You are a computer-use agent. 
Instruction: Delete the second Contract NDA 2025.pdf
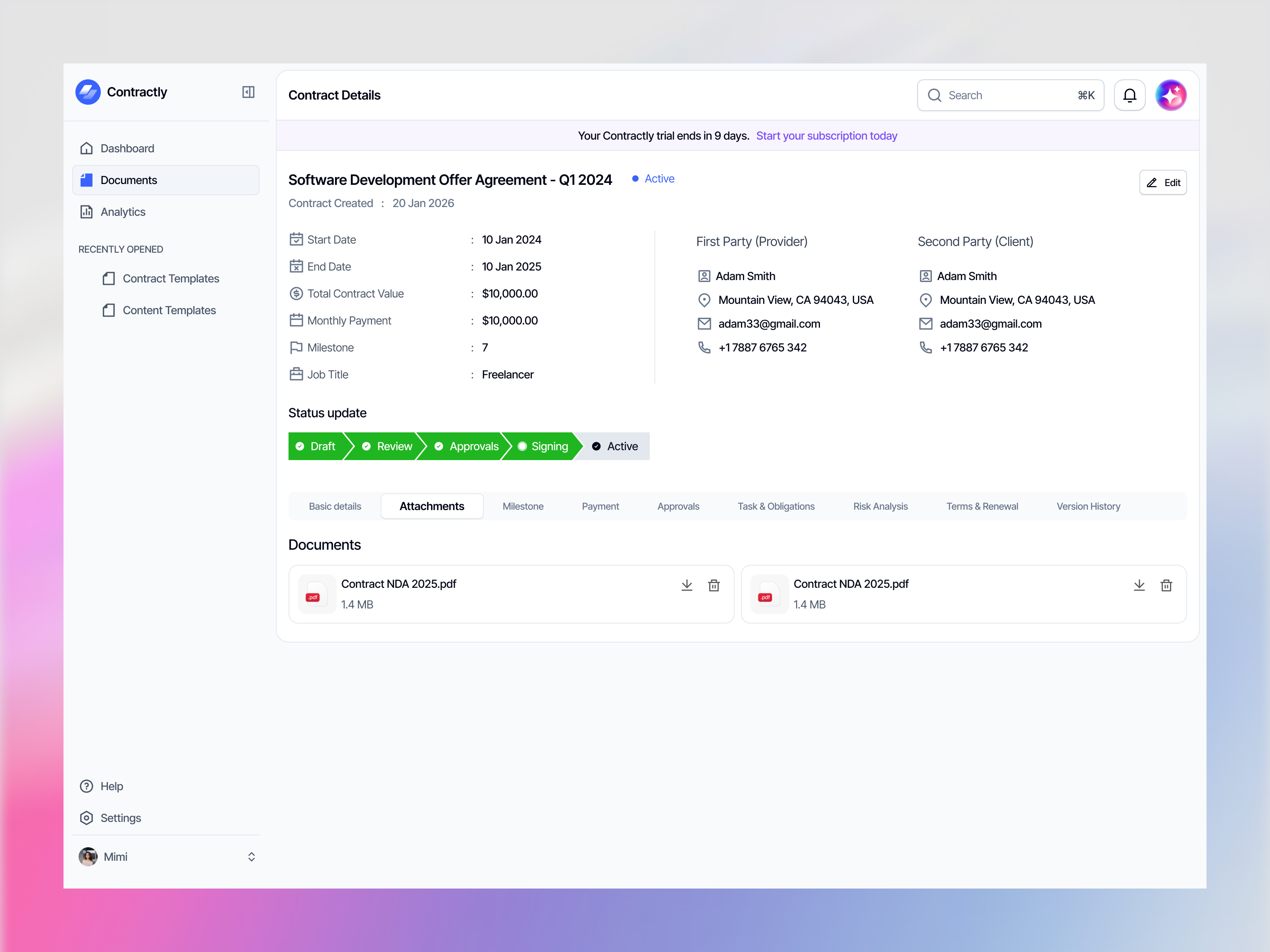[x=1166, y=585]
